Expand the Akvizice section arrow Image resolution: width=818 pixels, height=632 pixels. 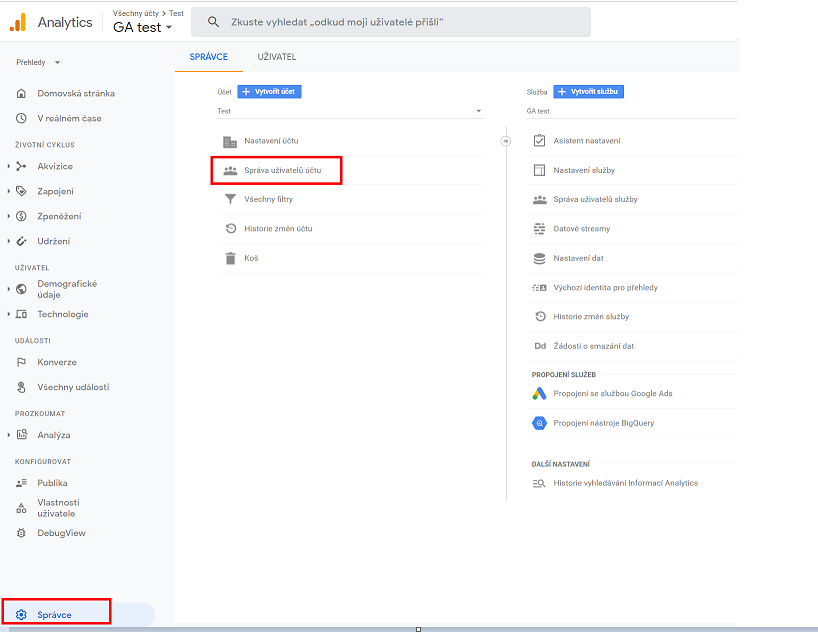[x=9, y=166]
